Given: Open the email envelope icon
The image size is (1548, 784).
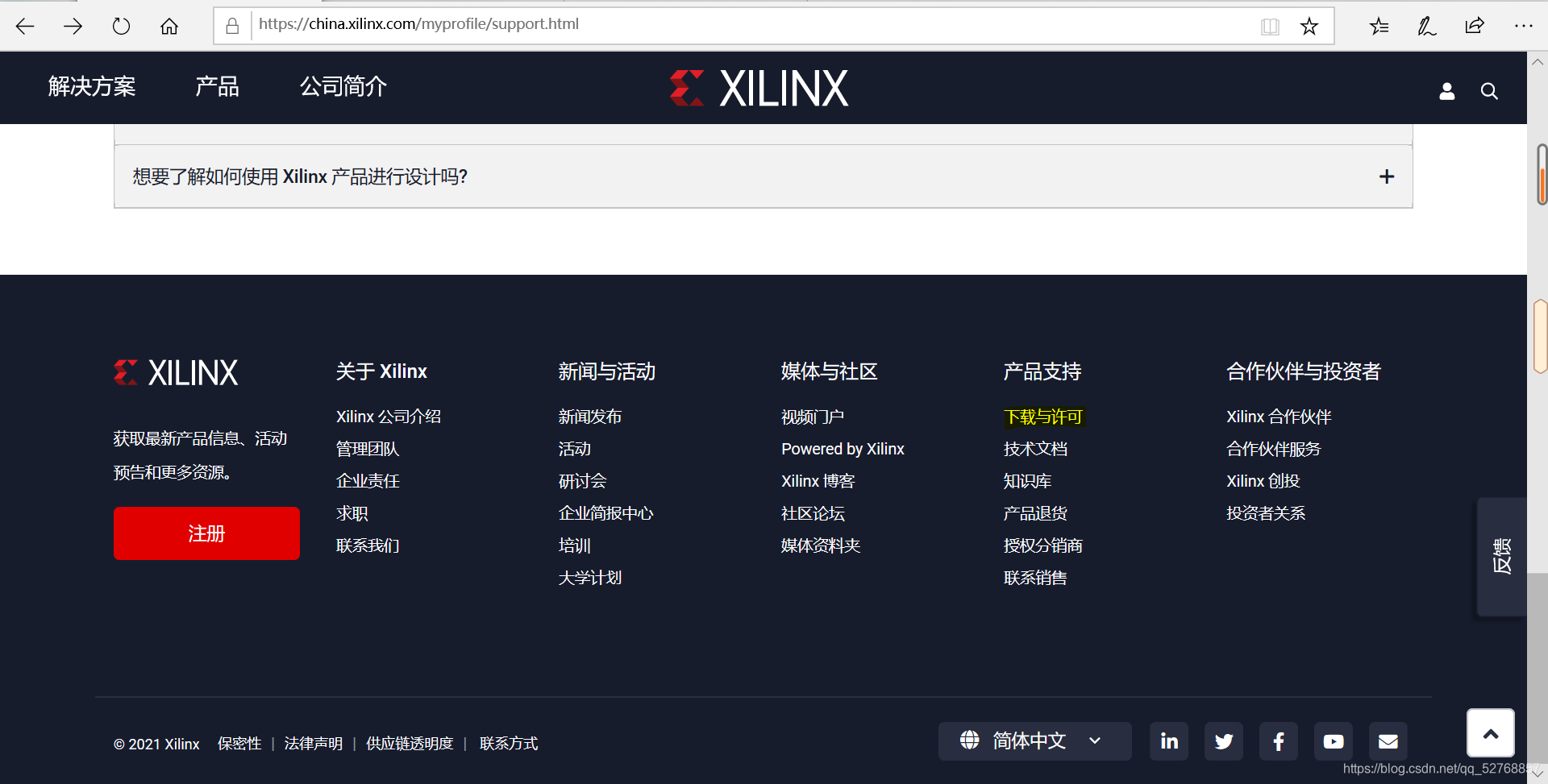Looking at the screenshot, I should click(x=1388, y=741).
